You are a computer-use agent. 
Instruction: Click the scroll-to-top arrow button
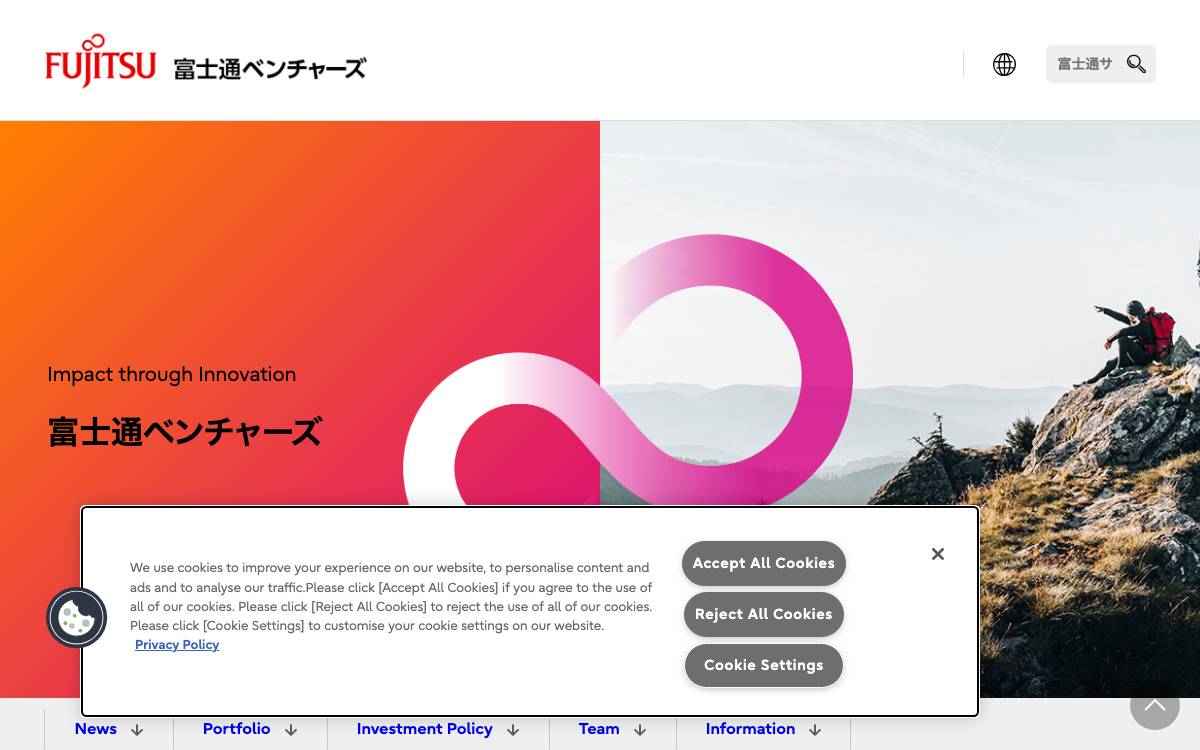(1155, 705)
